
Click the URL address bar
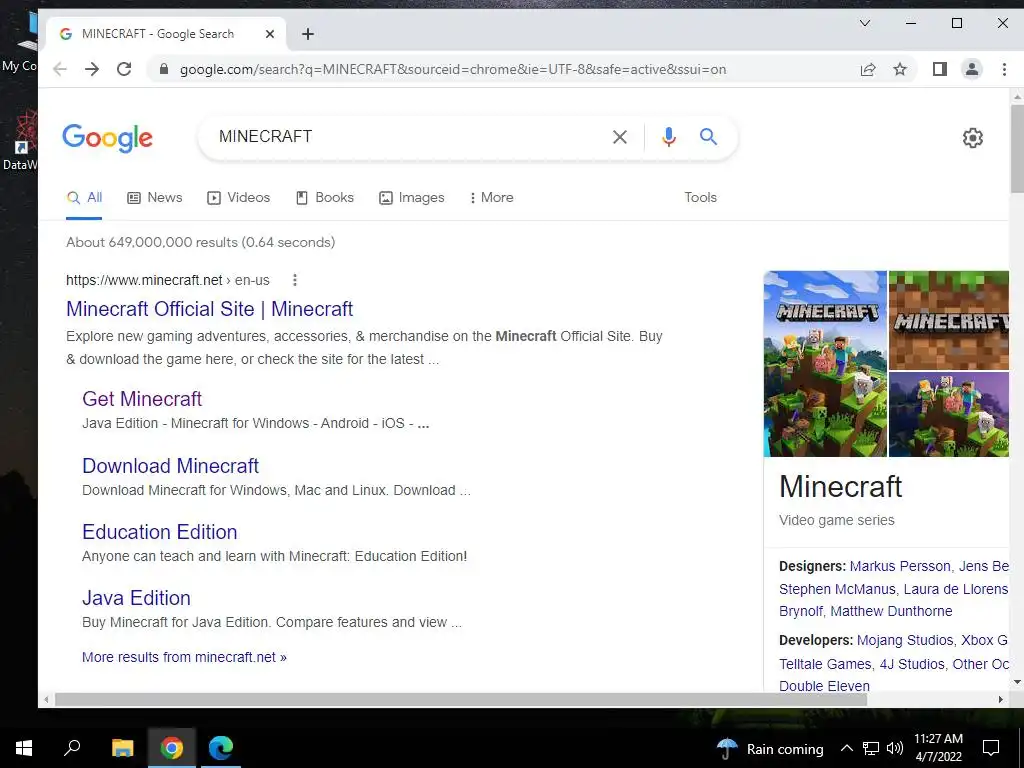point(453,69)
